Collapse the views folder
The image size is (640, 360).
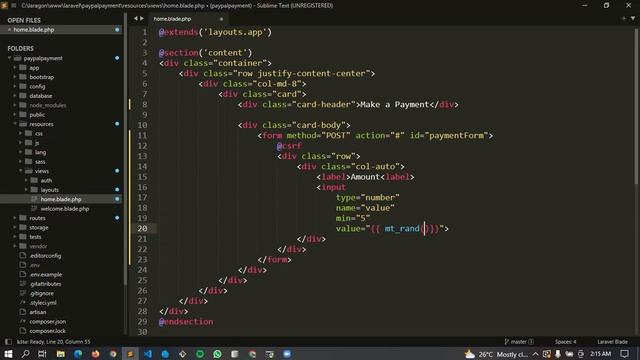point(21,171)
